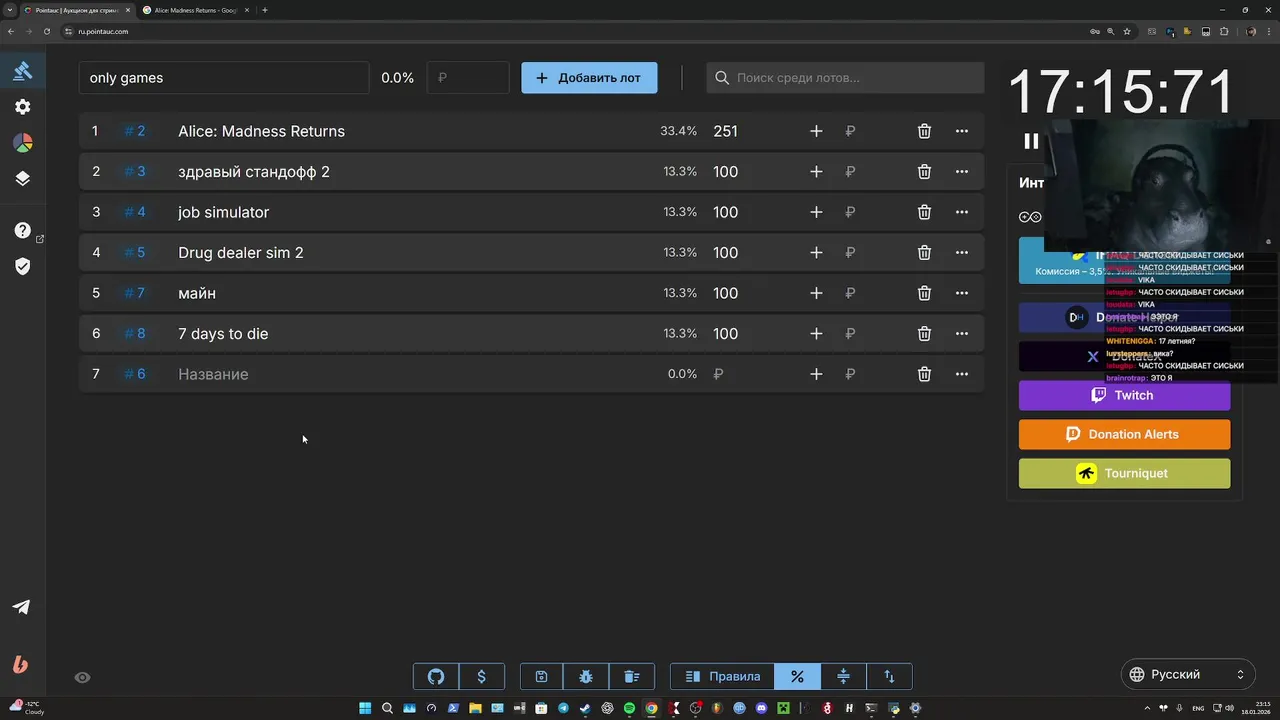
Task: Click the orange Boosty logo icon
Action: coord(20,664)
